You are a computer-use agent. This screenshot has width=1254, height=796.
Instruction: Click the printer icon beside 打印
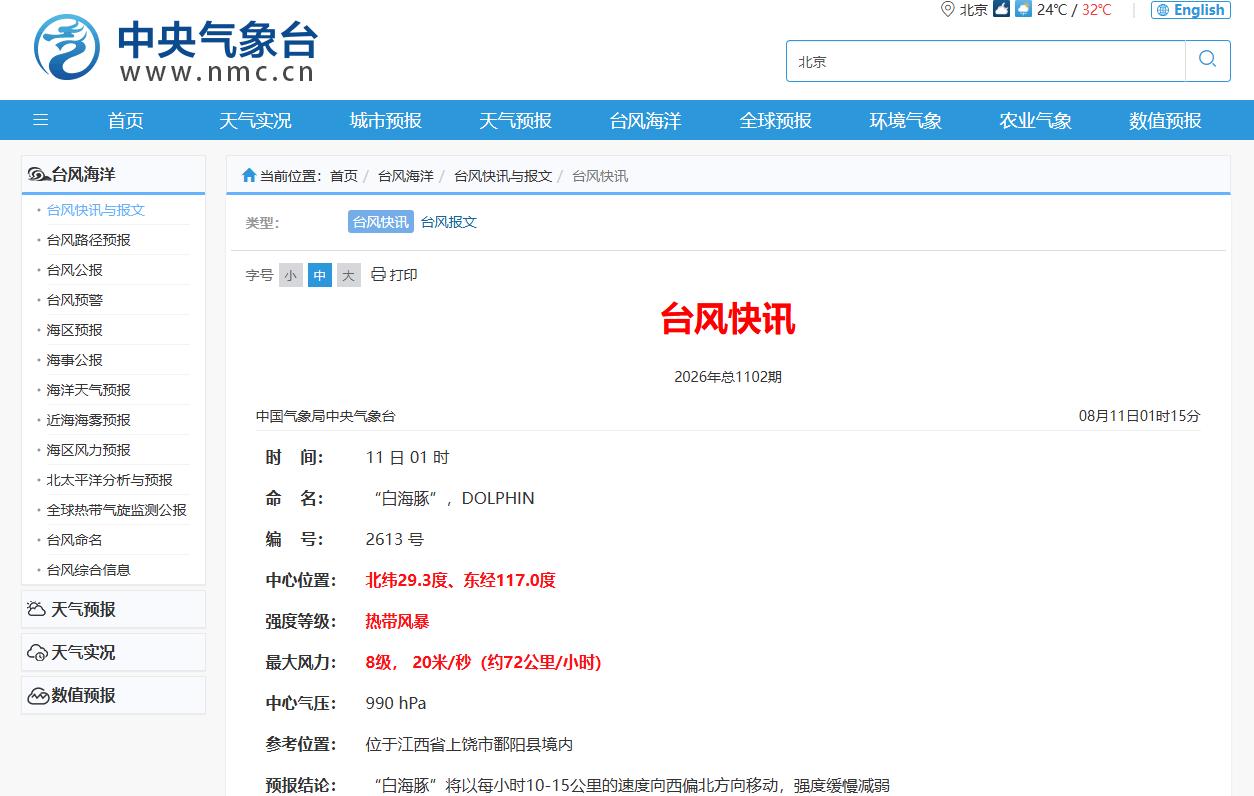click(378, 274)
